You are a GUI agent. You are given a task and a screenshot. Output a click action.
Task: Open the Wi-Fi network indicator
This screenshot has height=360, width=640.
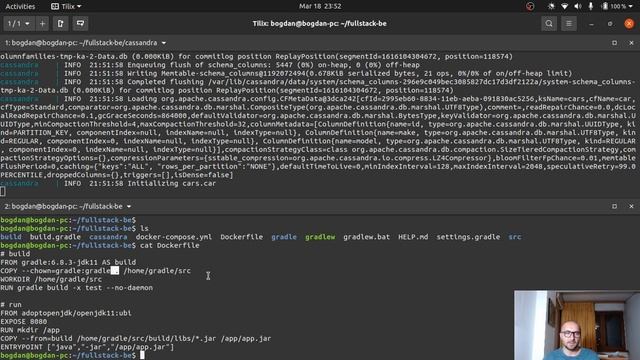point(564,6)
